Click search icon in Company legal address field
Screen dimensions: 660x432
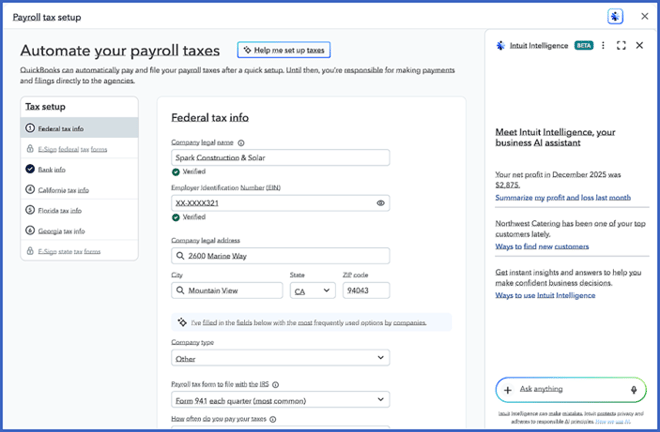point(180,256)
